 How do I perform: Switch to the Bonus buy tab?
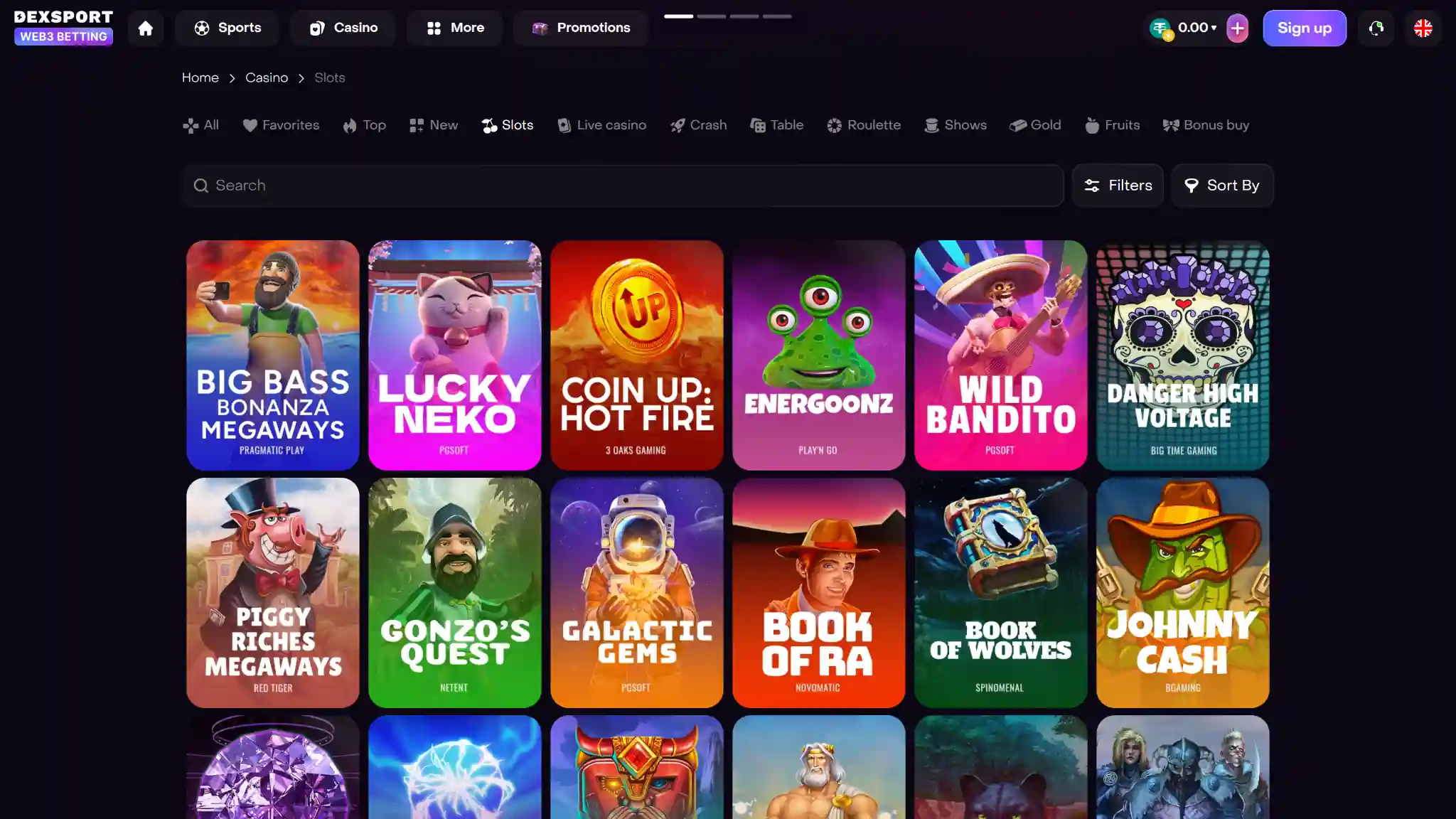click(x=1206, y=125)
